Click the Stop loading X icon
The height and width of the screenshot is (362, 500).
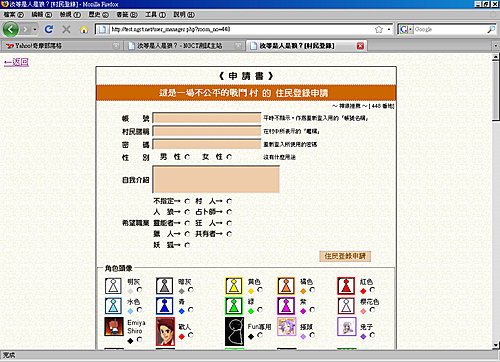point(66,29)
